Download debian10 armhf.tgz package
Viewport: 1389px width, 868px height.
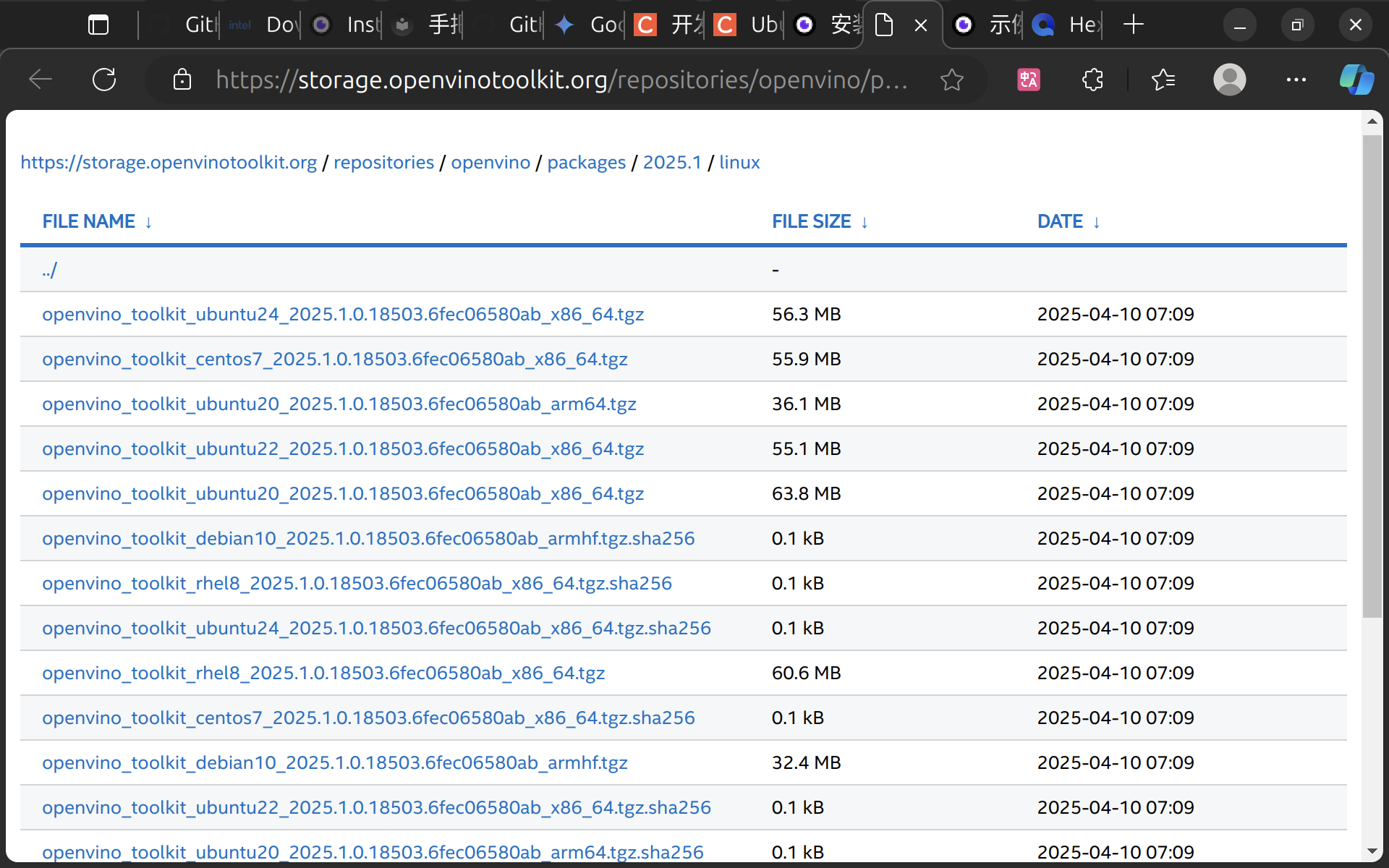(335, 762)
